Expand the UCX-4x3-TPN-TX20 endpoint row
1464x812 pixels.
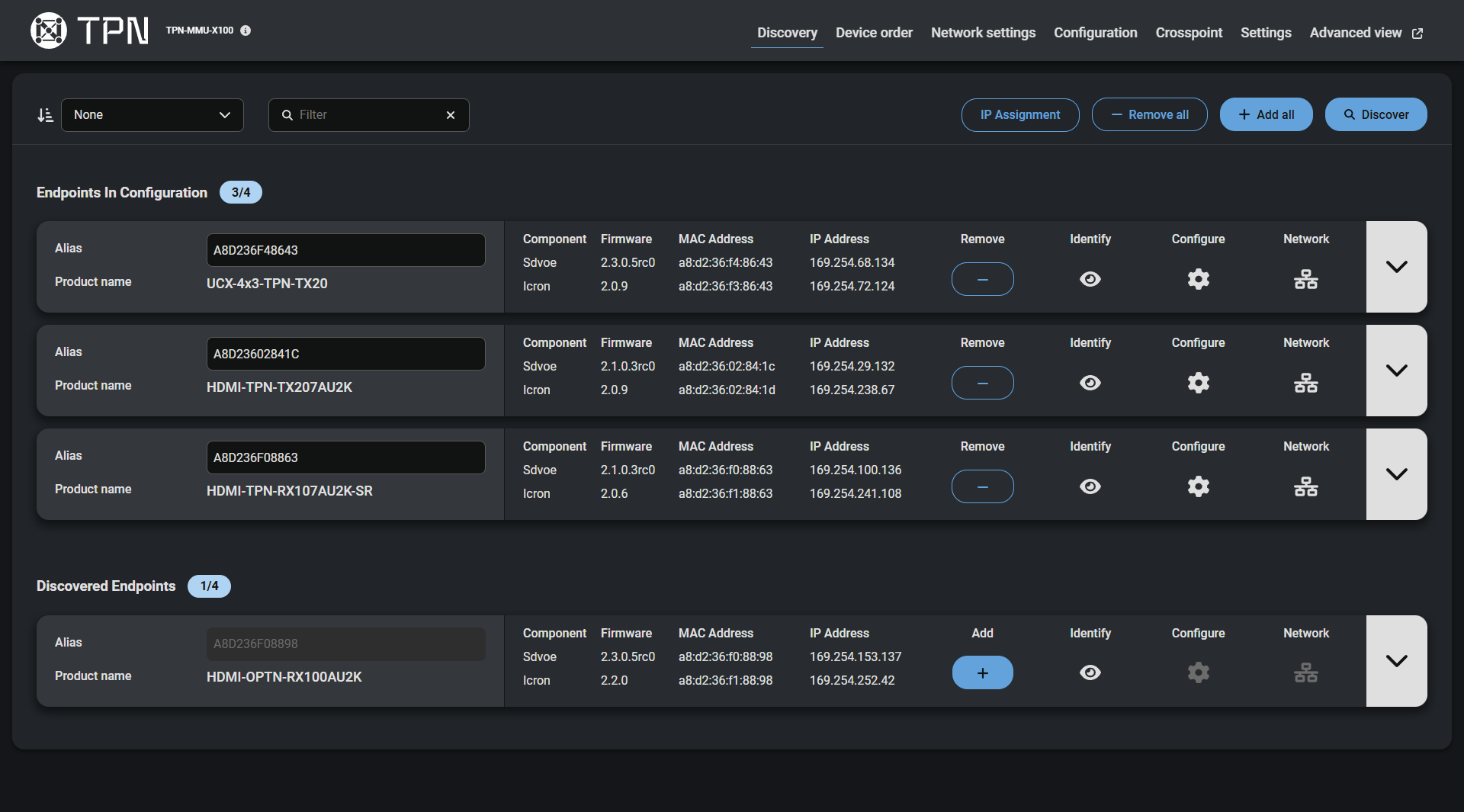[1396, 267]
